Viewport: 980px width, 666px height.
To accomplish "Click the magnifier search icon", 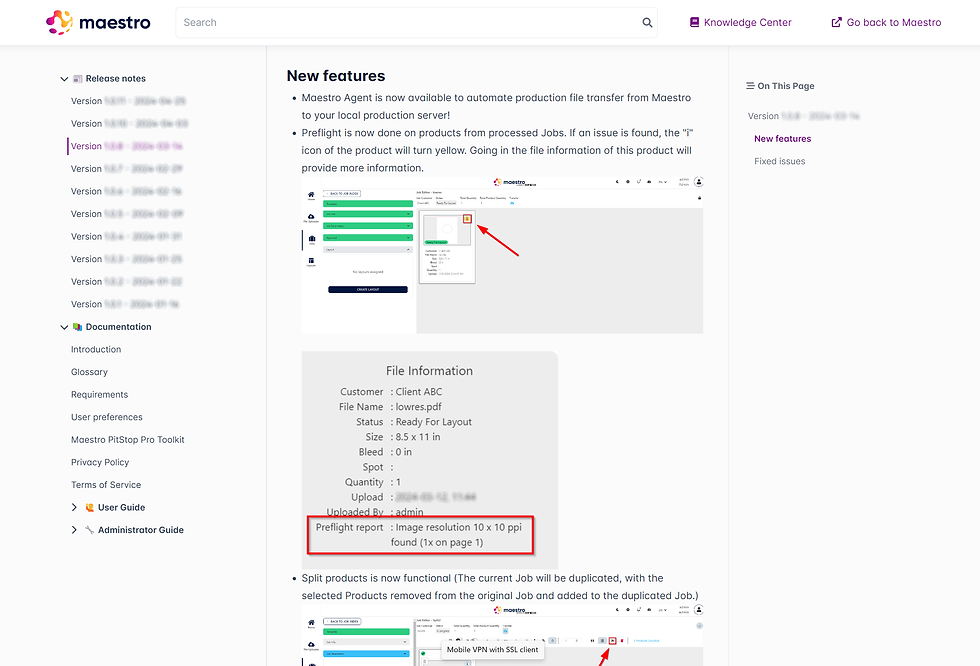I will [x=648, y=22].
